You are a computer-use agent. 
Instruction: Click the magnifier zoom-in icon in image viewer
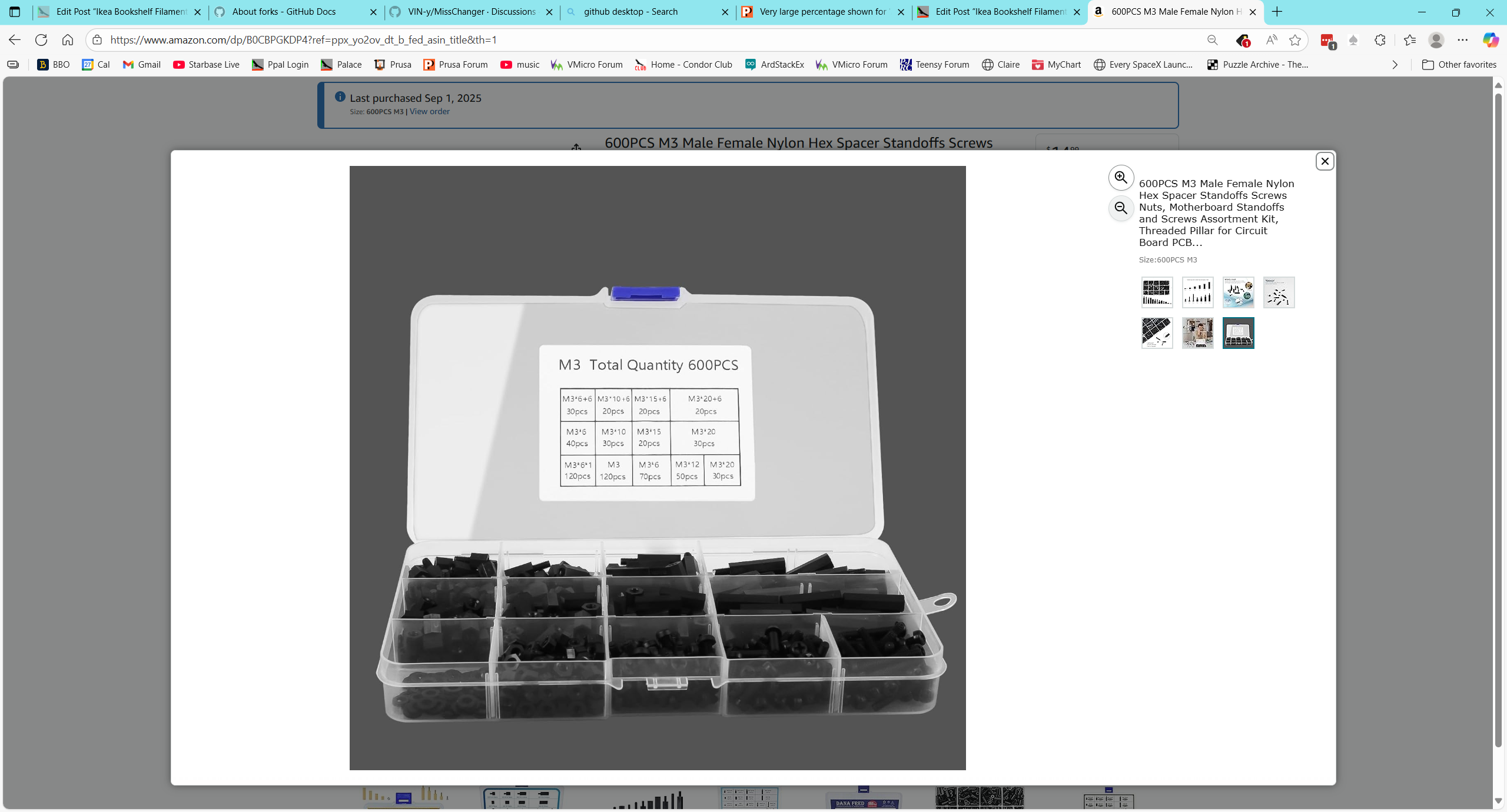pos(1121,178)
